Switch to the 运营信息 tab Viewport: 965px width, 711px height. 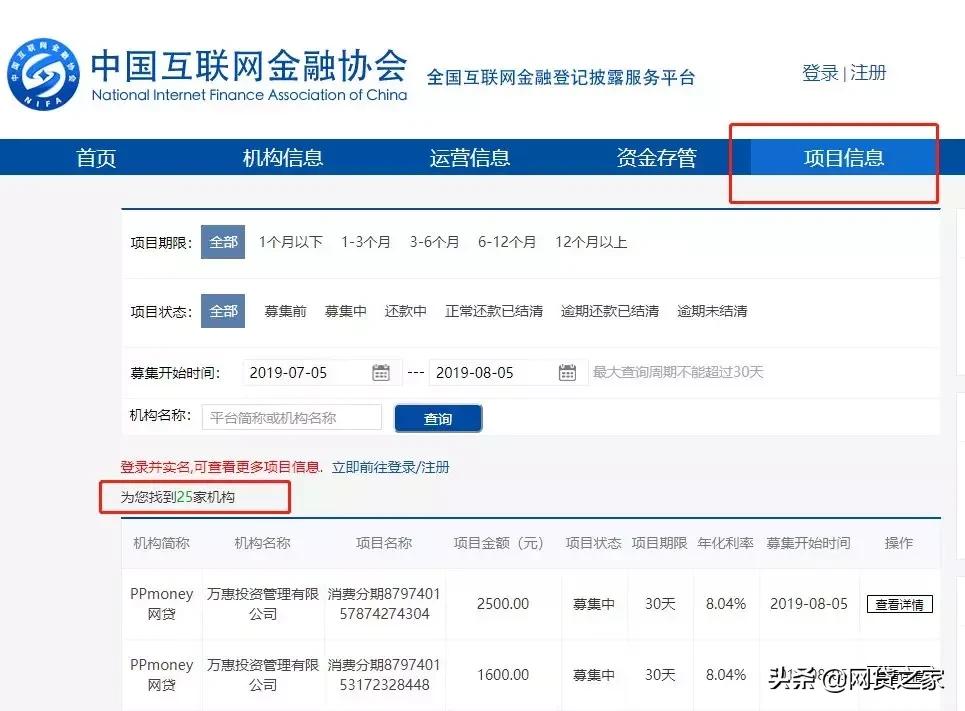[x=470, y=157]
